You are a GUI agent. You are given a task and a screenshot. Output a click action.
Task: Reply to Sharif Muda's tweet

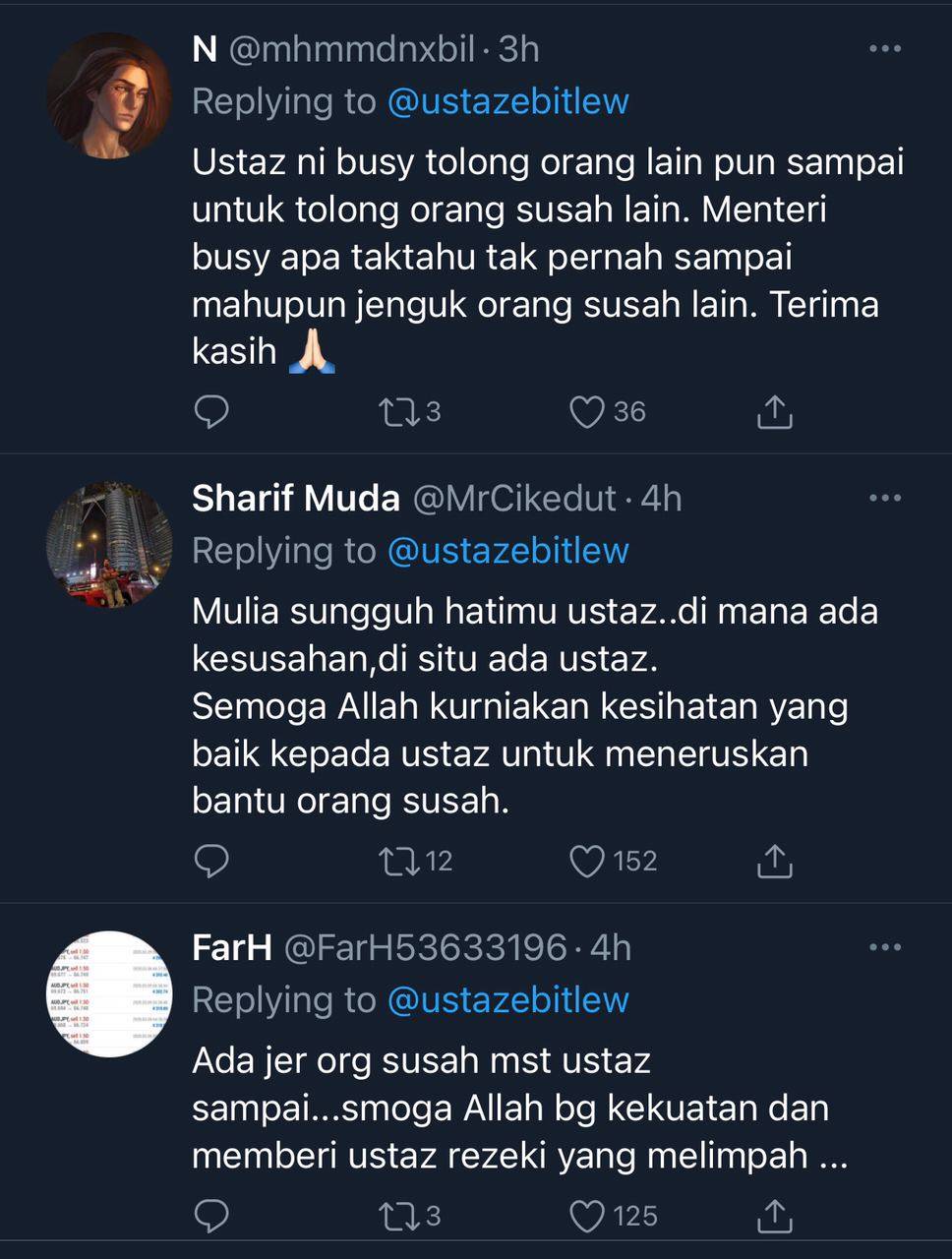pos(211,862)
